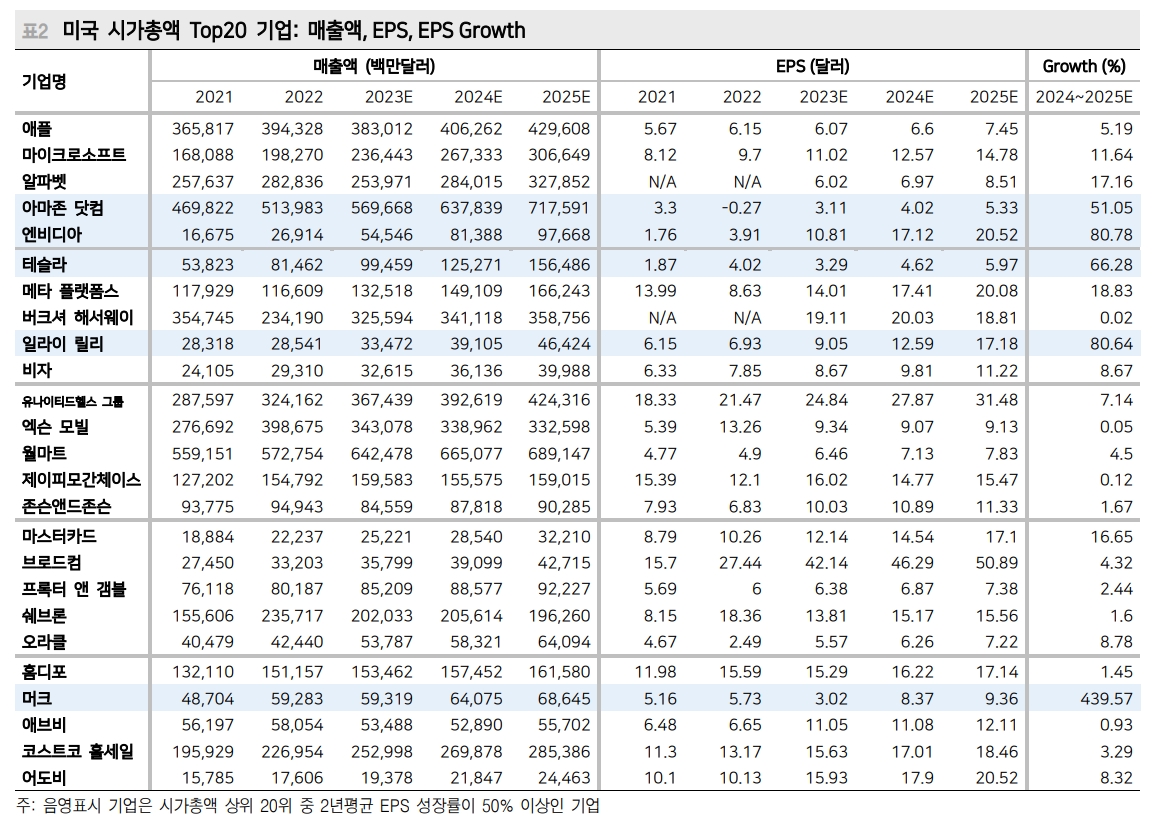Click the footnote starting with '주: 음영표시 기업은'

(308, 806)
